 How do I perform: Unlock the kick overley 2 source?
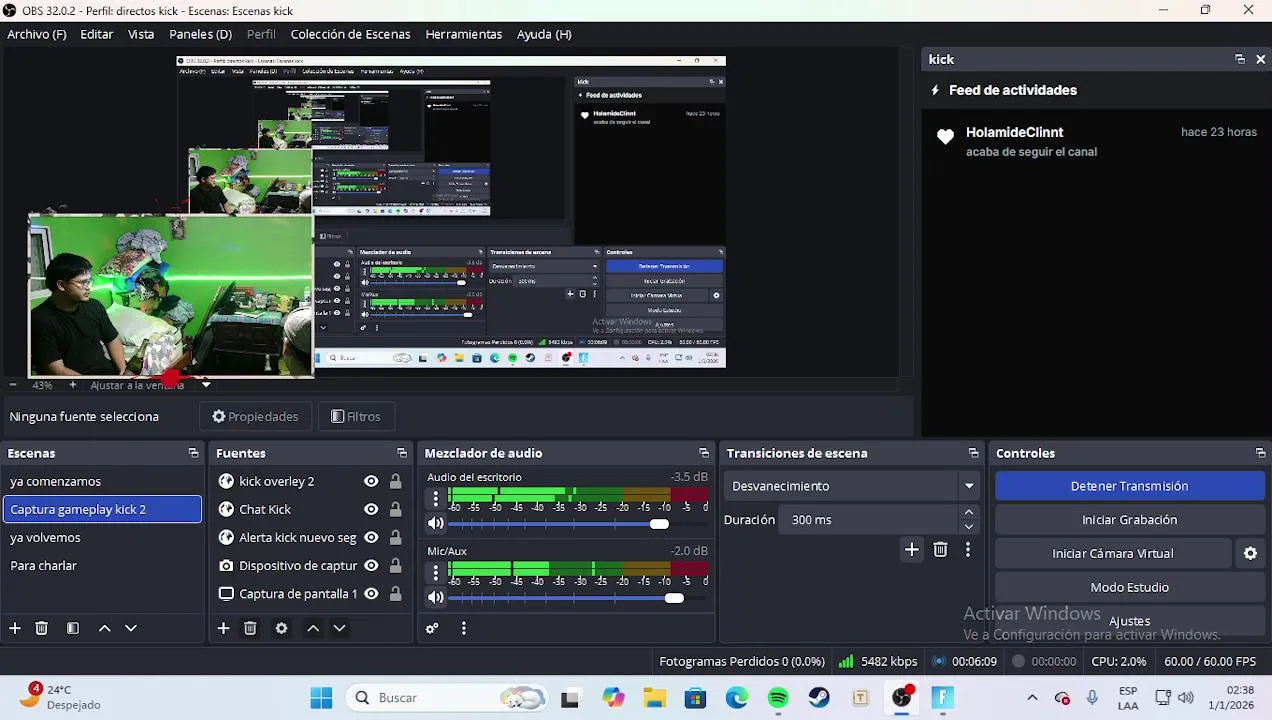(x=395, y=481)
